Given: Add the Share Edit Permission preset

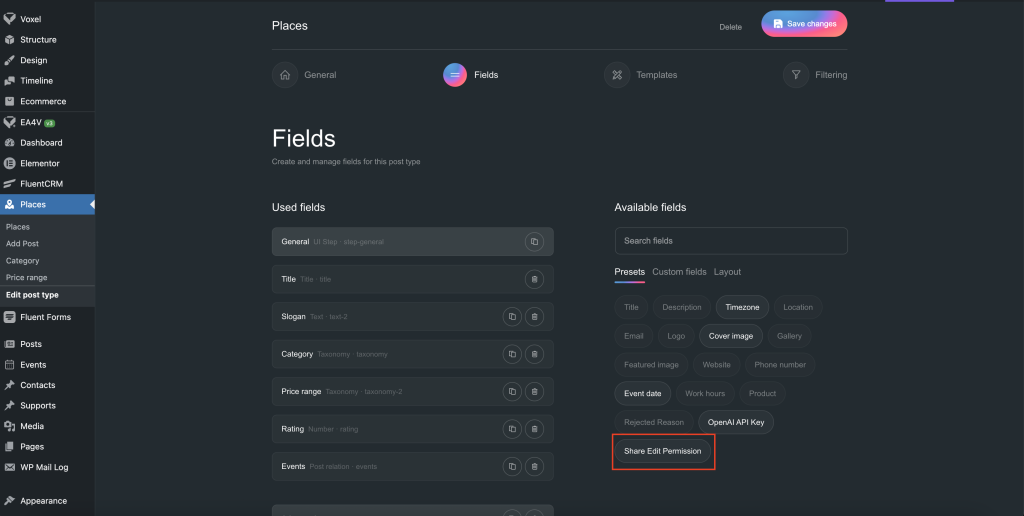Looking at the screenshot, I should tap(663, 451).
